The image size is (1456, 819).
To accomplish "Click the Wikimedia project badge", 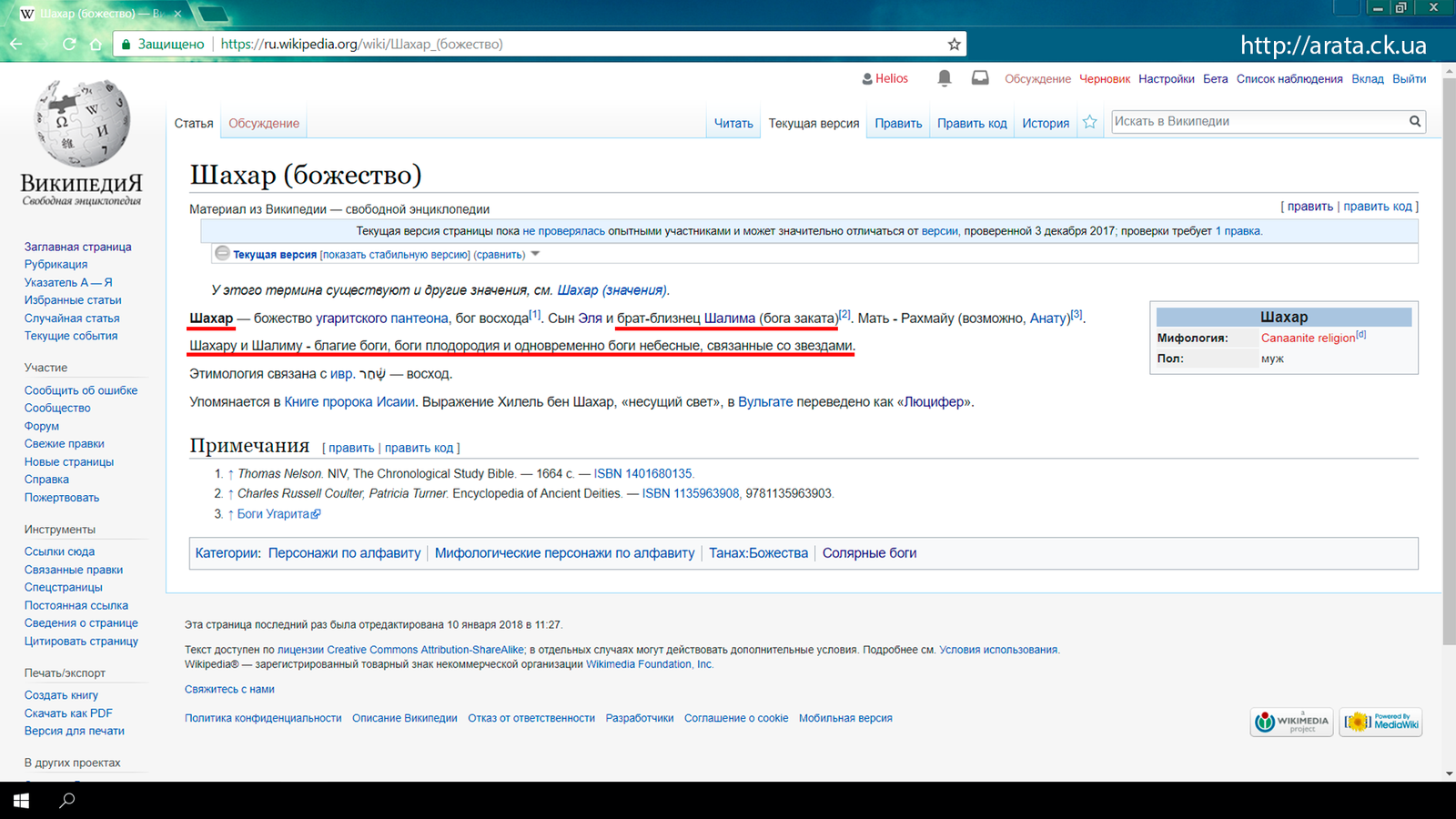I will (1291, 722).
